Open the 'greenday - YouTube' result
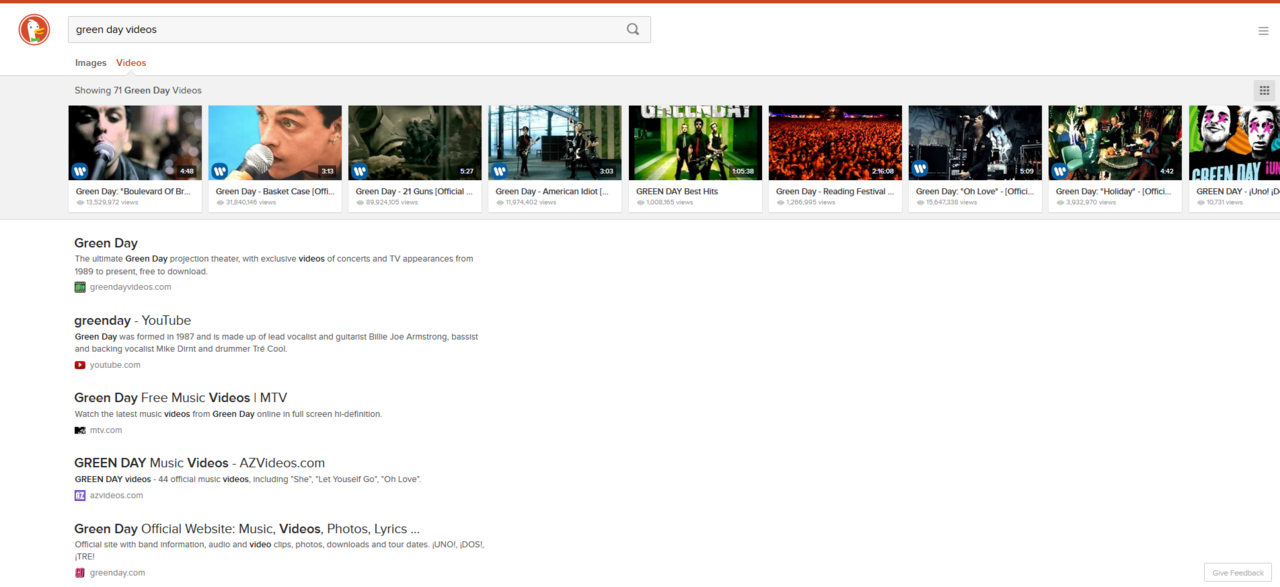Image resolution: width=1280 pixels, height=587 pixels. pos(132,321)
